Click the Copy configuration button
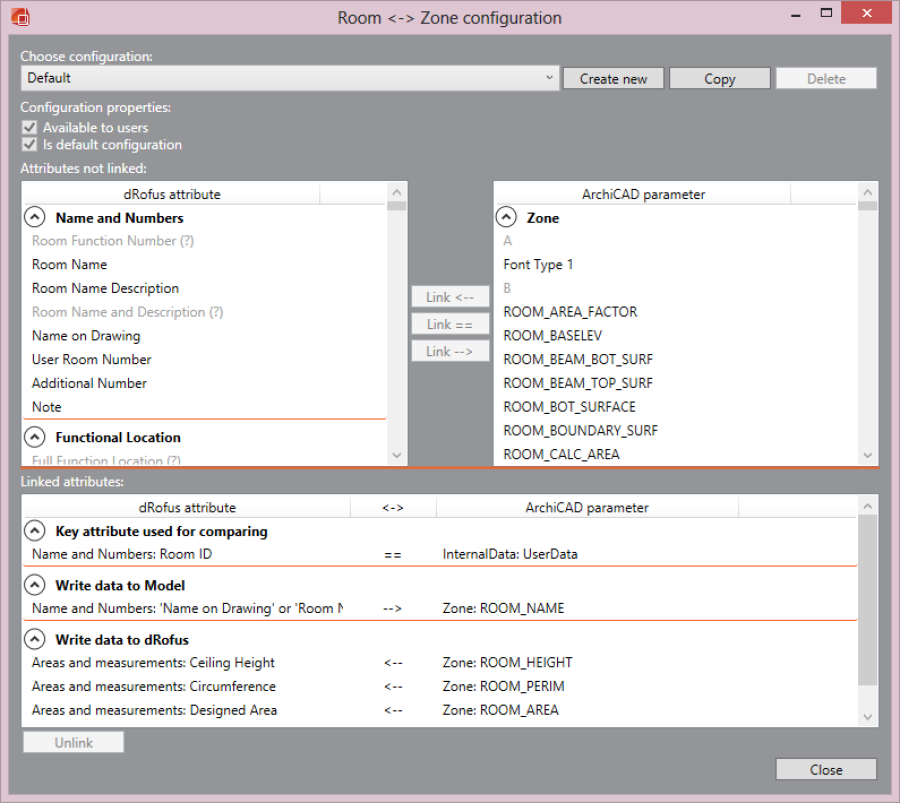Viewport: 900px width, 803px height. (x=719, y=79)
